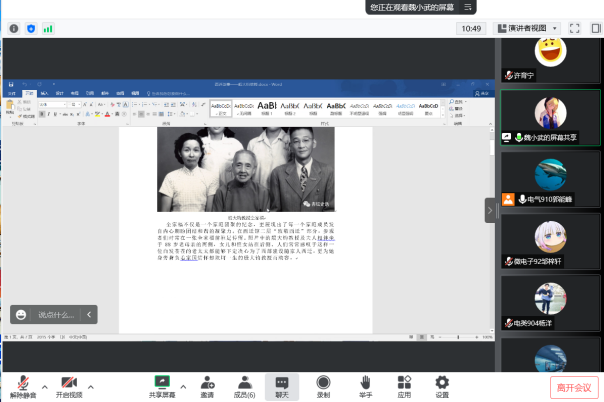Click center alignment in Word ribbon
The width and height of the screenshot is (604, 402).
(x=141, y=114)
